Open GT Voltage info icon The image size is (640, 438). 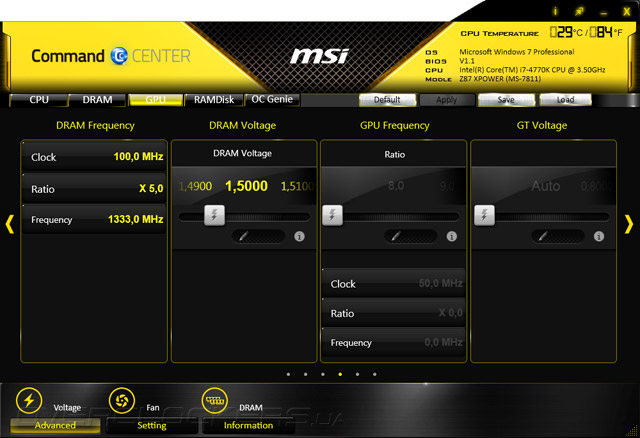[599, 236]
